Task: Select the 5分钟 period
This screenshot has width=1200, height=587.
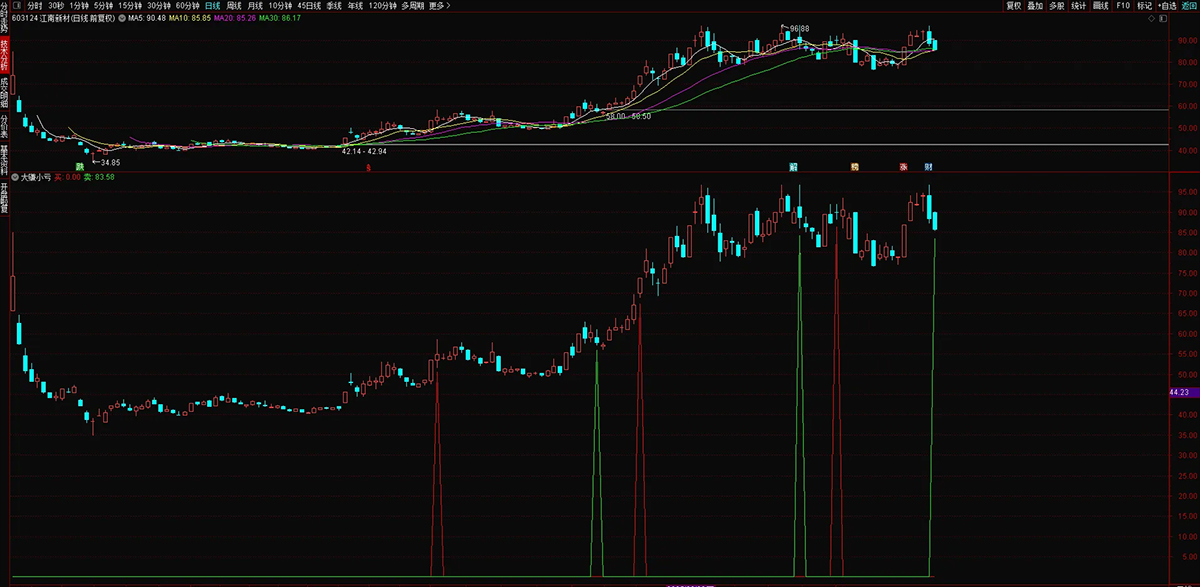Action: [x=103, y=5]
